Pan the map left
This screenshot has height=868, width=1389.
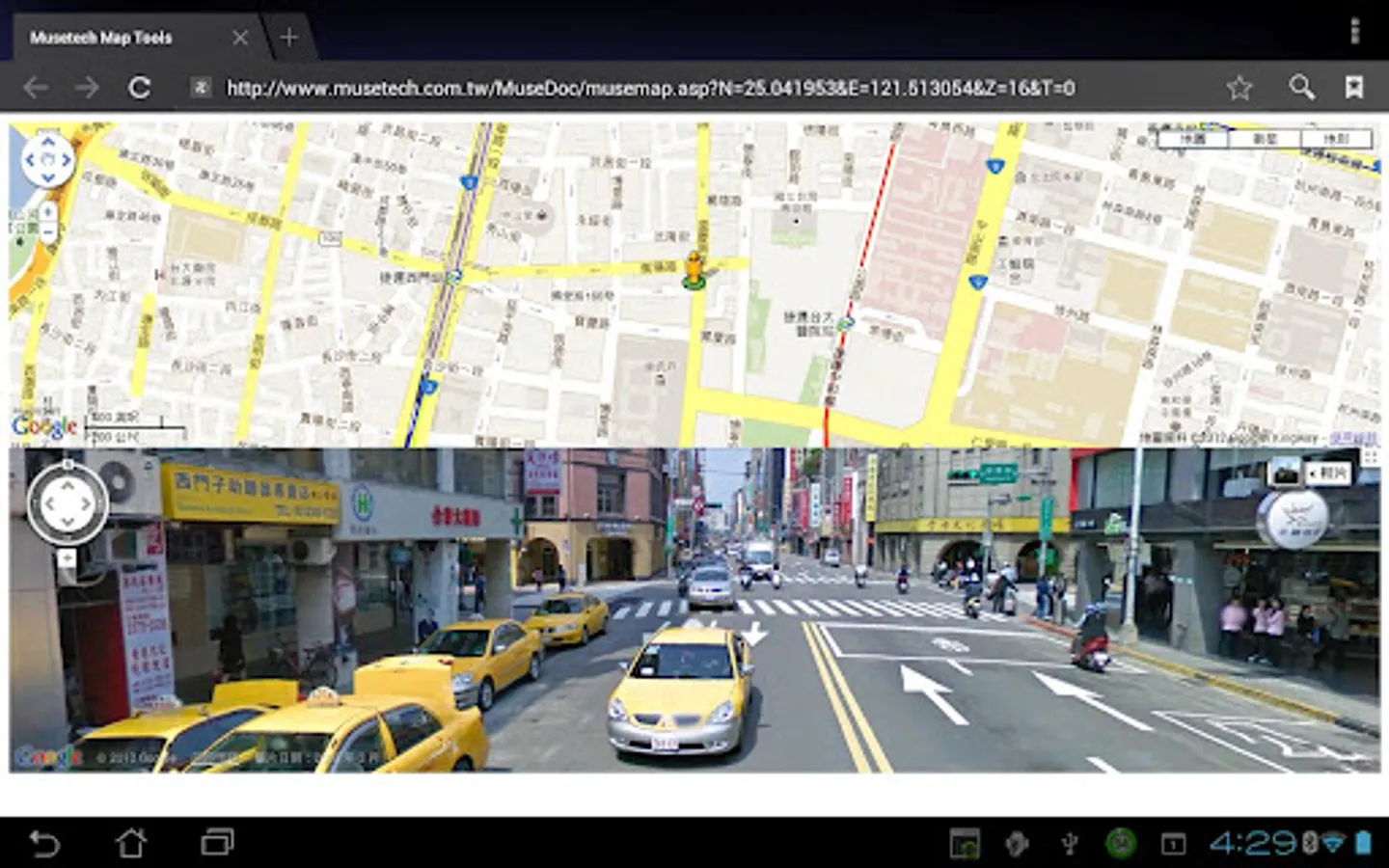(x=30, y=160)
